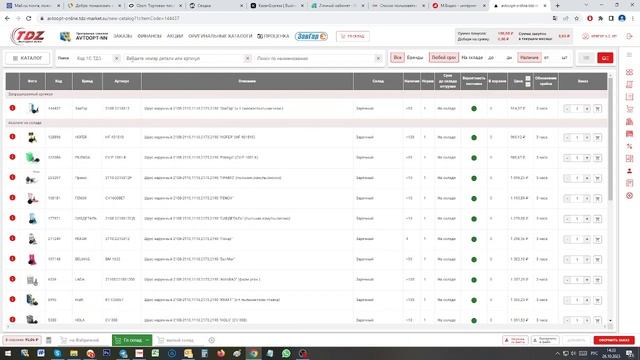The height and width of the screenshot is (360, 640).
Task: Click the Гл.склад button in top header
Action: [x=353, y=36]
